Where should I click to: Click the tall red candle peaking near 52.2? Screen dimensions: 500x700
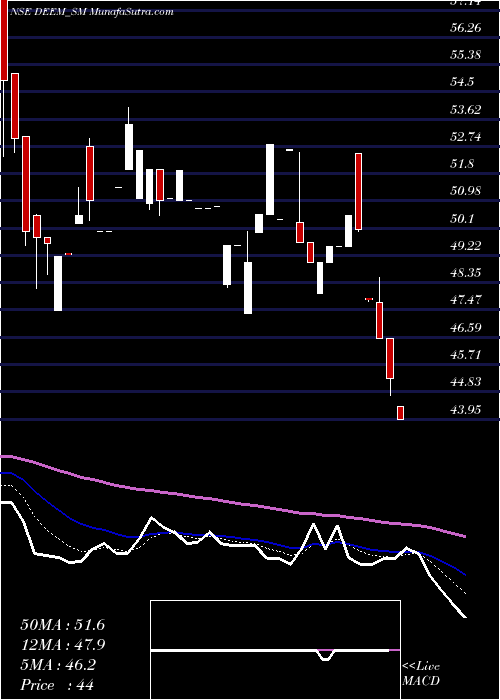(x=358, y=192)
